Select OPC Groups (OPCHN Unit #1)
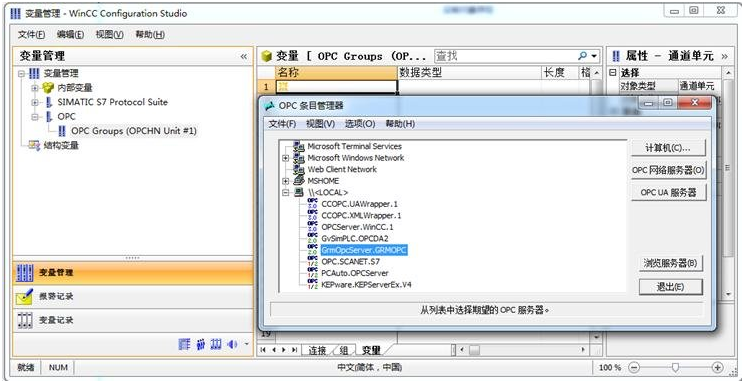 (133, 131)
